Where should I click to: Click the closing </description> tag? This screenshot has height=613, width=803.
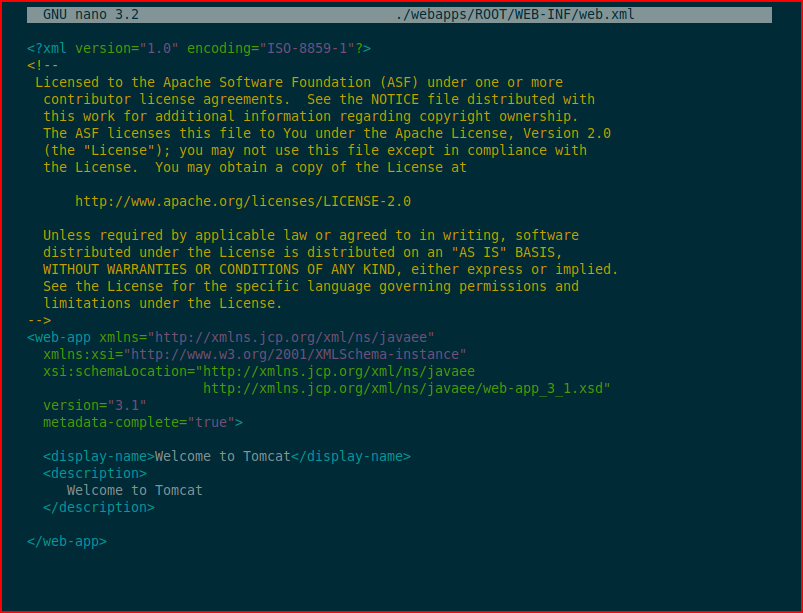(99, 508)
